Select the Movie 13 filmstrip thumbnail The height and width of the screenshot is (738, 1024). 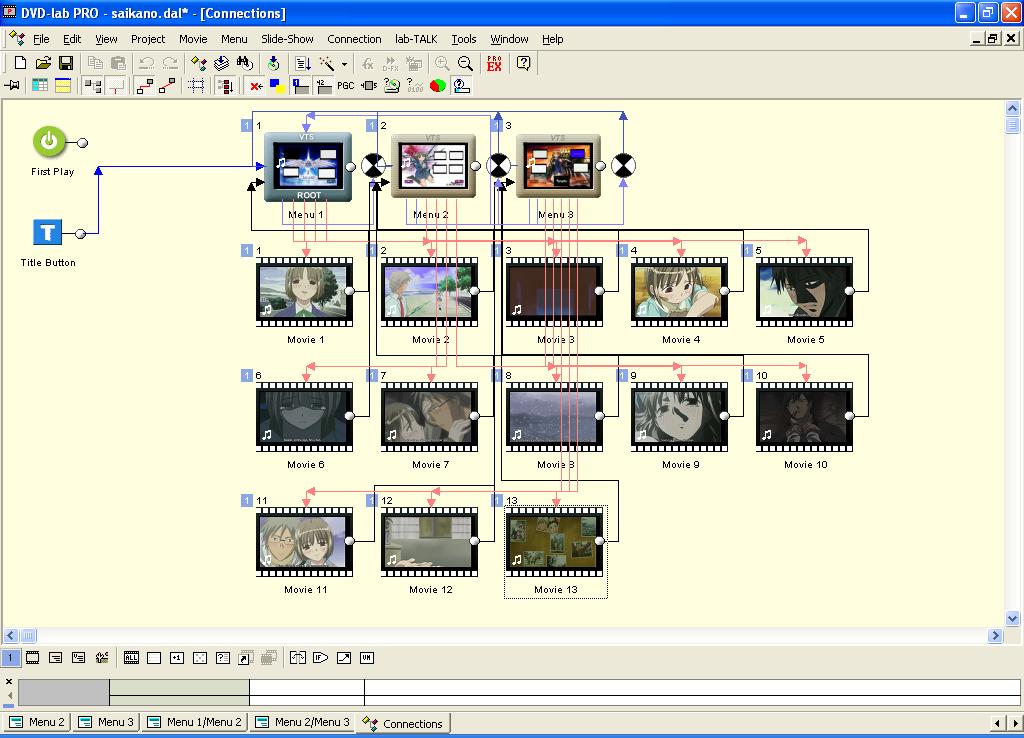[x=554, y=542]
